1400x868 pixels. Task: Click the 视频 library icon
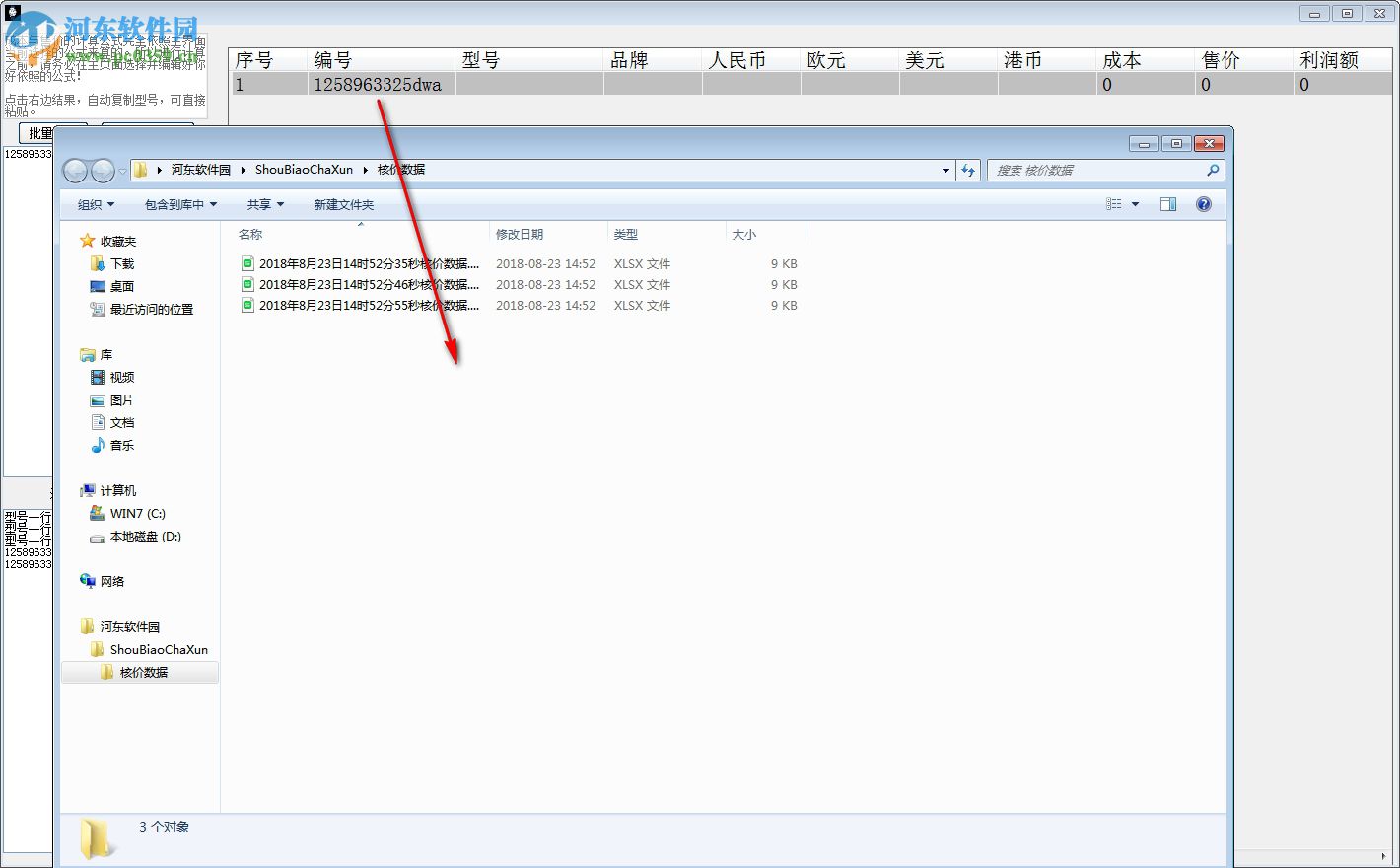tap(98, 377)
